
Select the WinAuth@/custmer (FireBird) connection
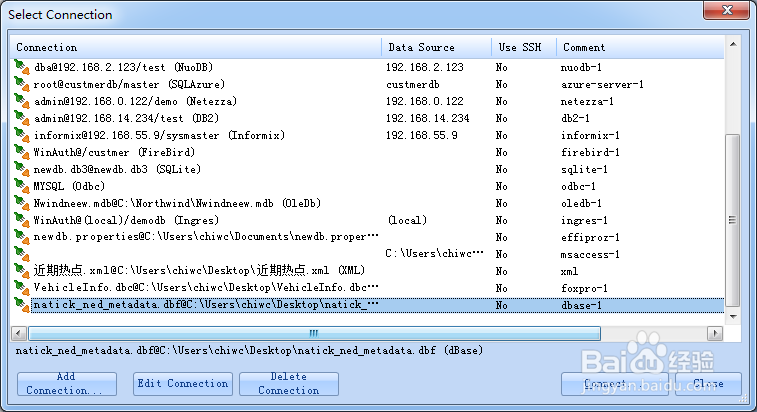[114, 152]
